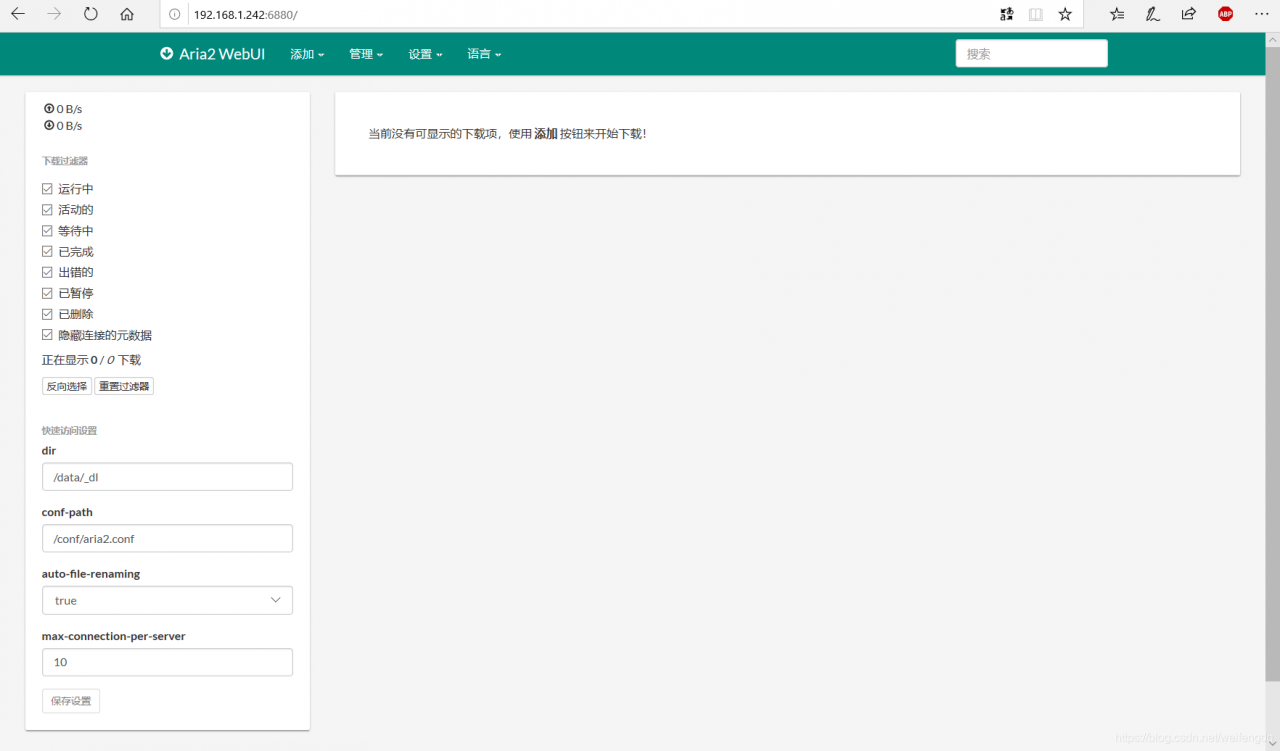Click the 保存设置 button

point(70,700)
